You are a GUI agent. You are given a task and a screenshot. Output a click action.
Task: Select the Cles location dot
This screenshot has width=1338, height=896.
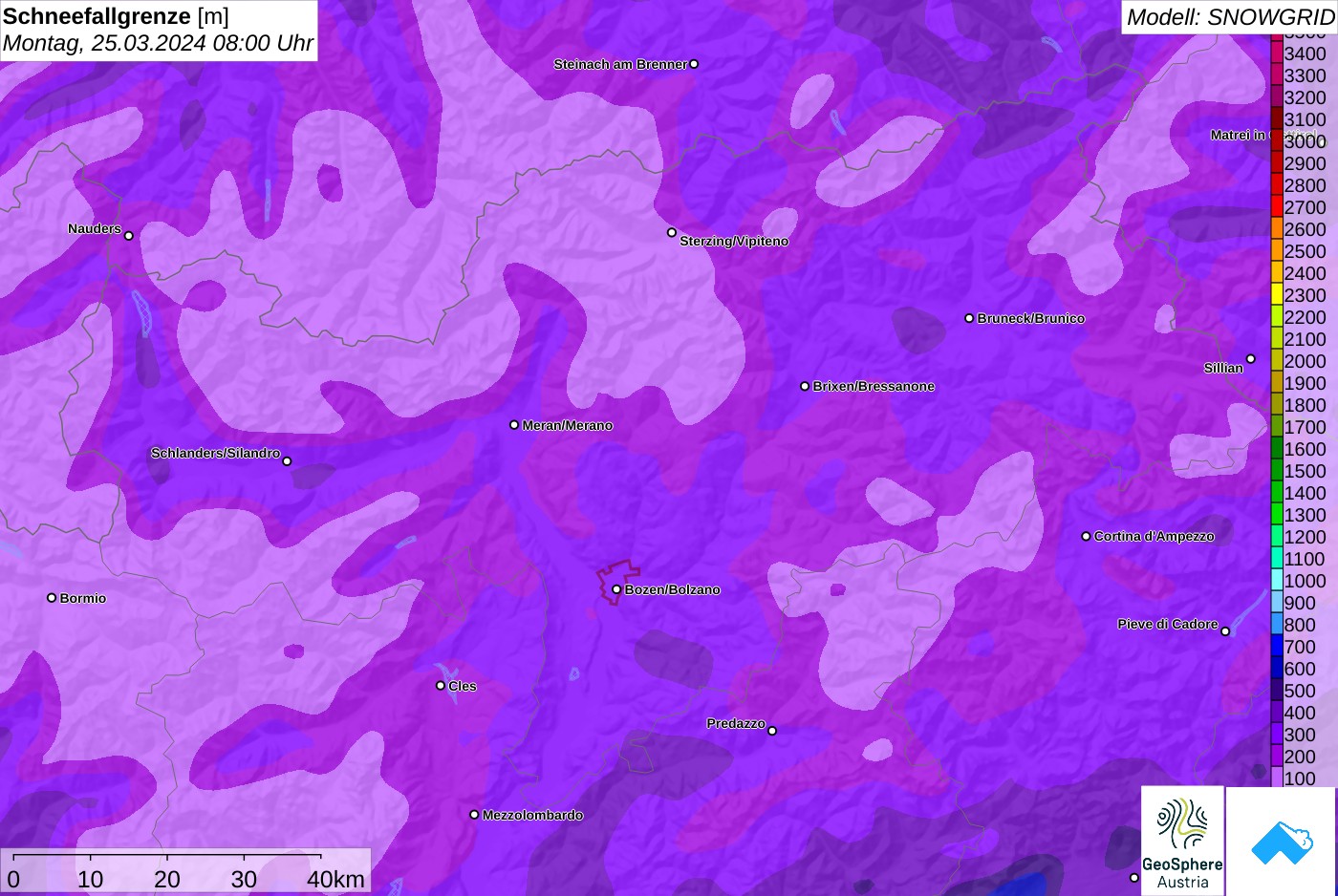(441, 686)
